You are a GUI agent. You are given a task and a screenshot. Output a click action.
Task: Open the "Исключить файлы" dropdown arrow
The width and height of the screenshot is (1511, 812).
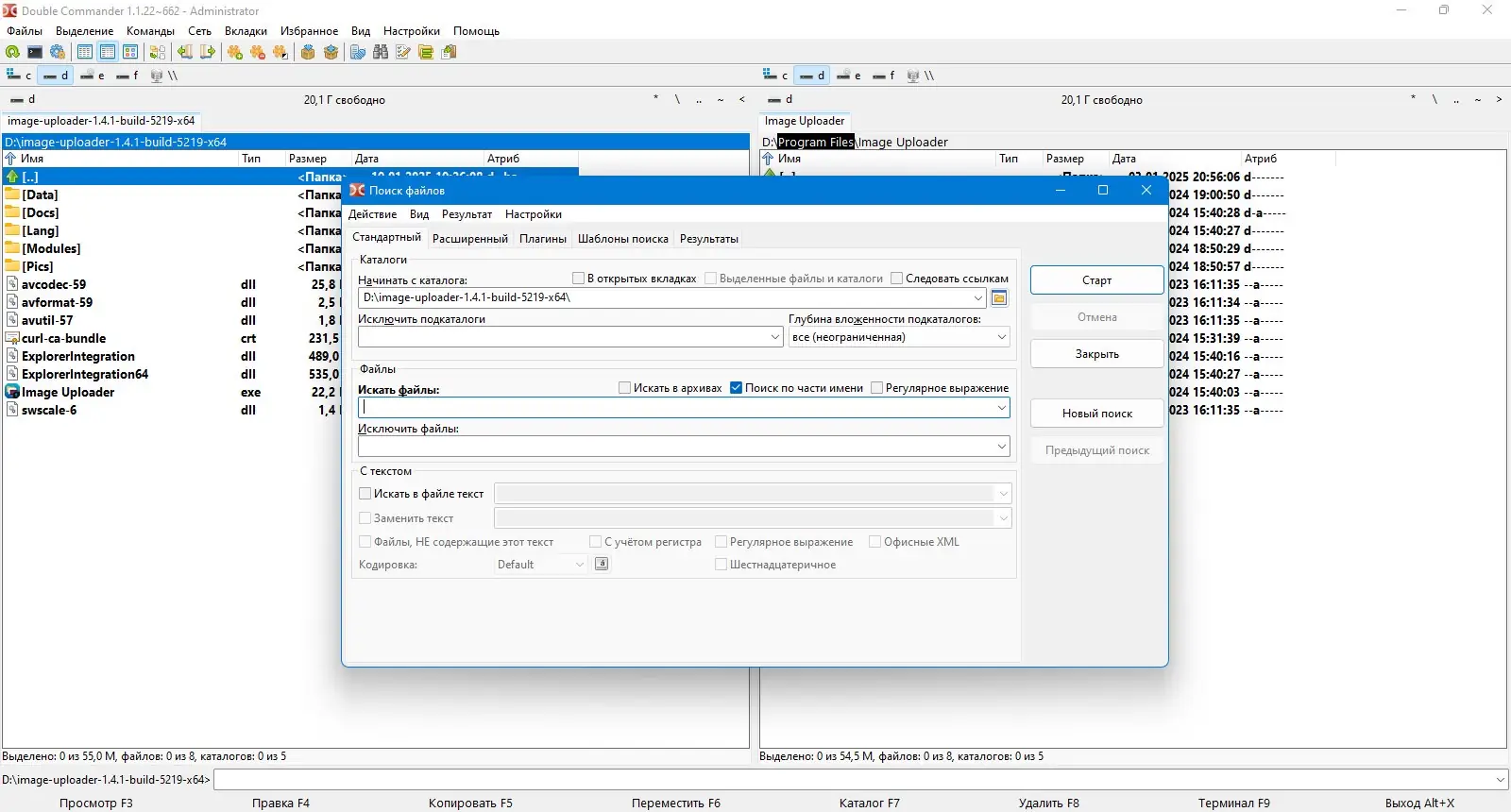coord(1001,447)
